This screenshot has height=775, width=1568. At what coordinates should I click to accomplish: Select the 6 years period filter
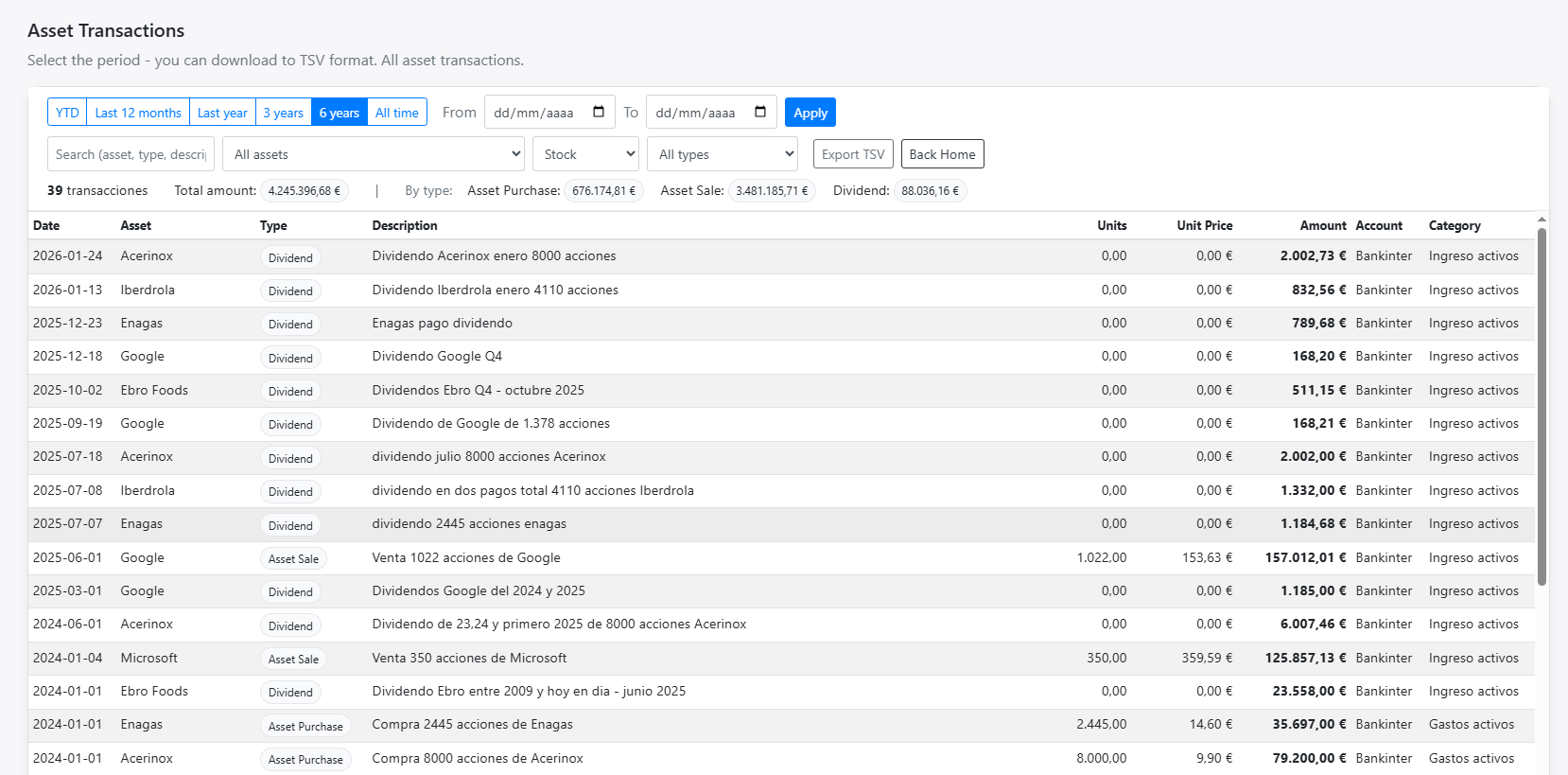[339, 113]
